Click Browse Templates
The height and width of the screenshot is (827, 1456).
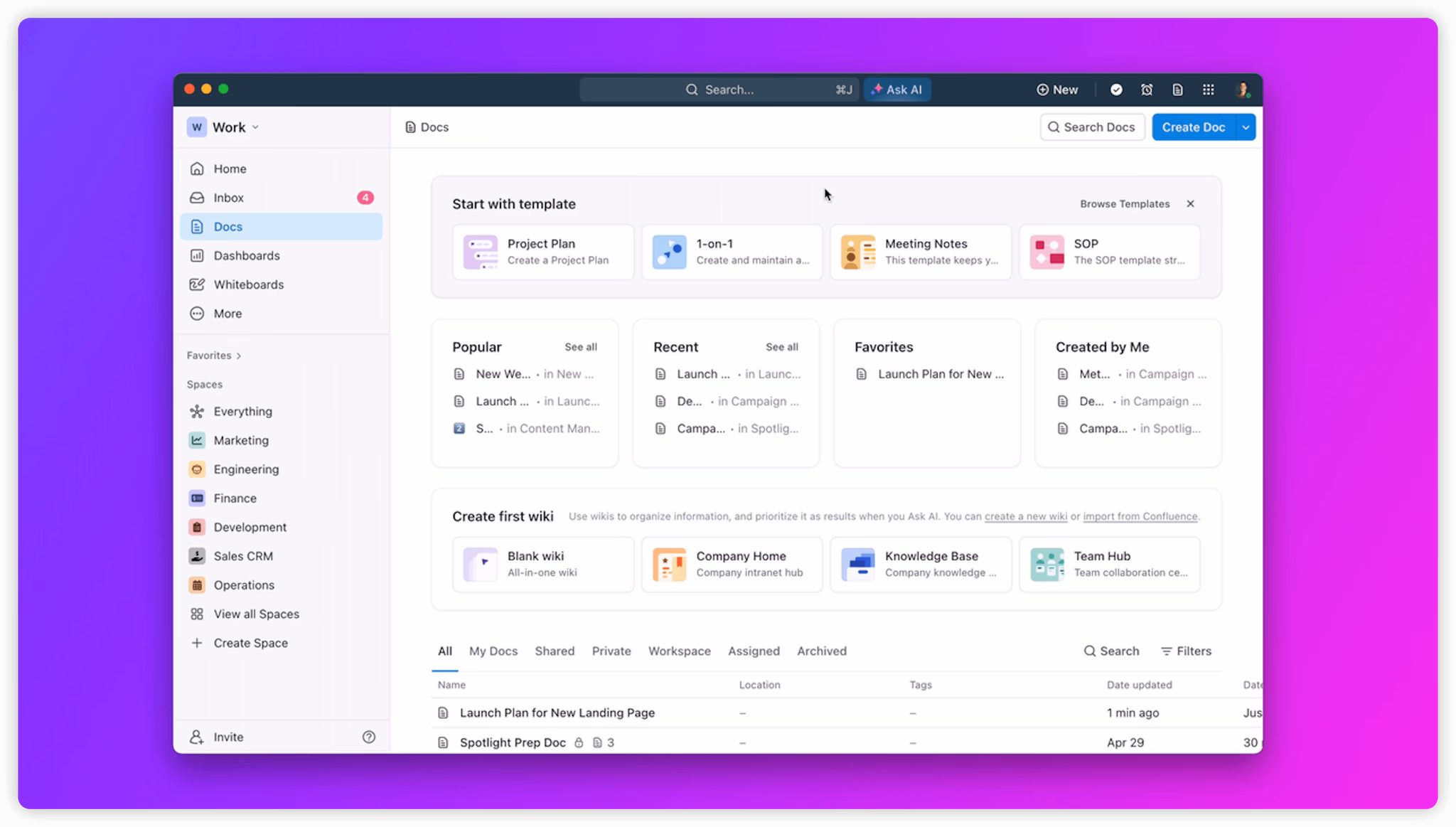(1125, 204)
